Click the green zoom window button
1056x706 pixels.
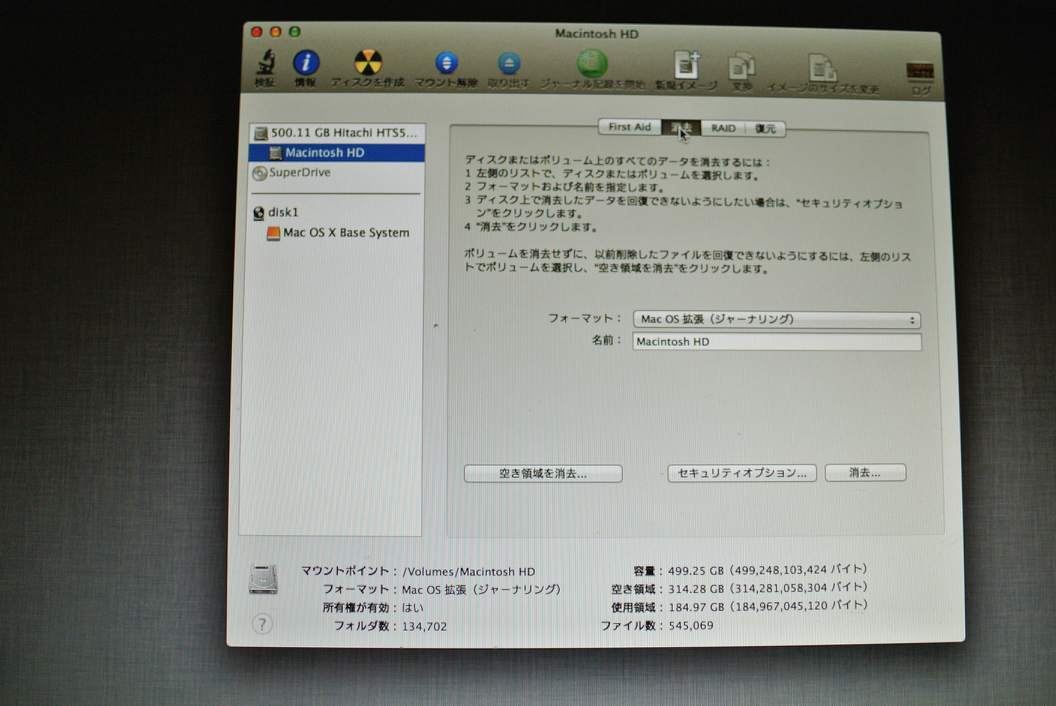295,31
